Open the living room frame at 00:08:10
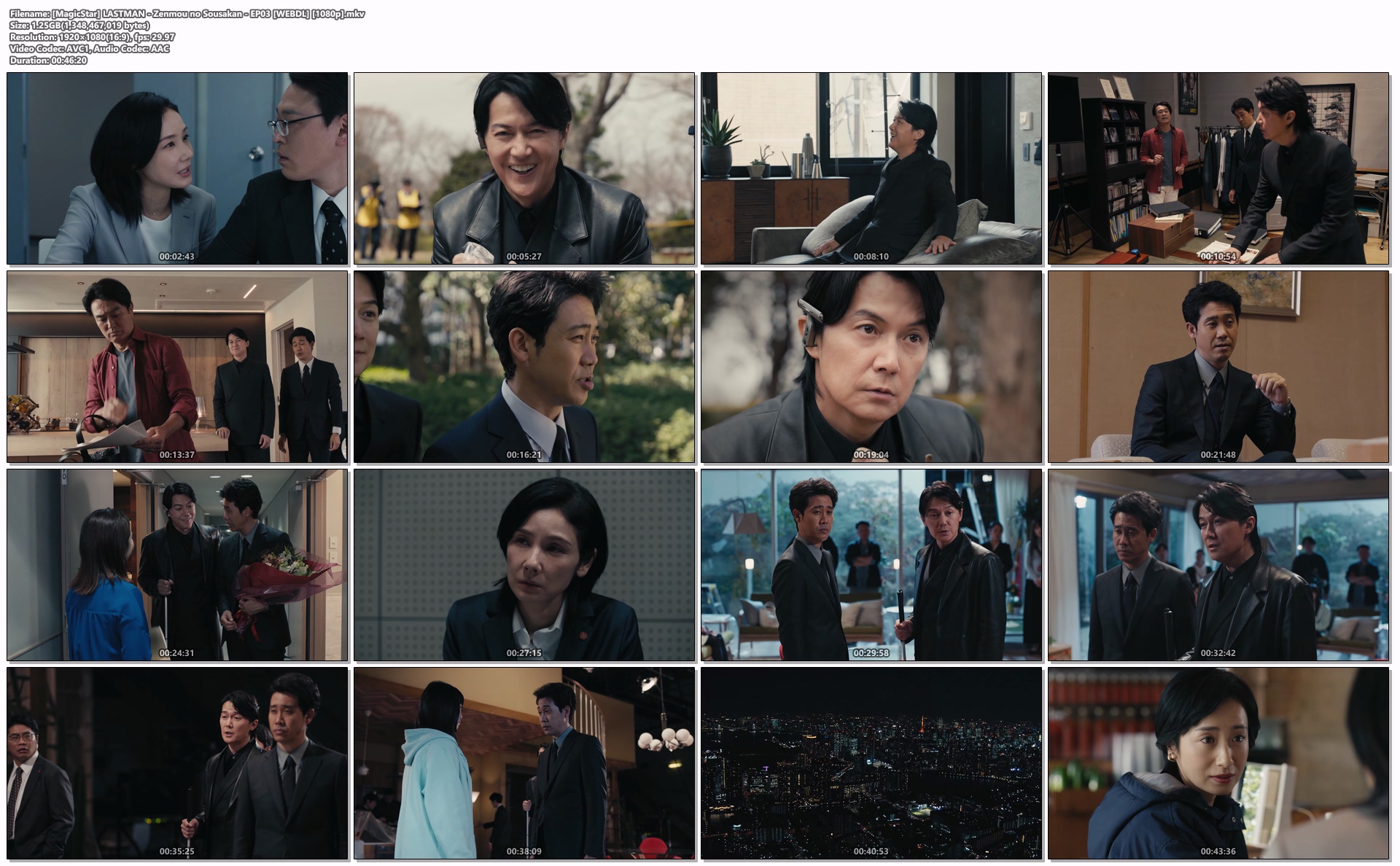 [x=871, y=168]
